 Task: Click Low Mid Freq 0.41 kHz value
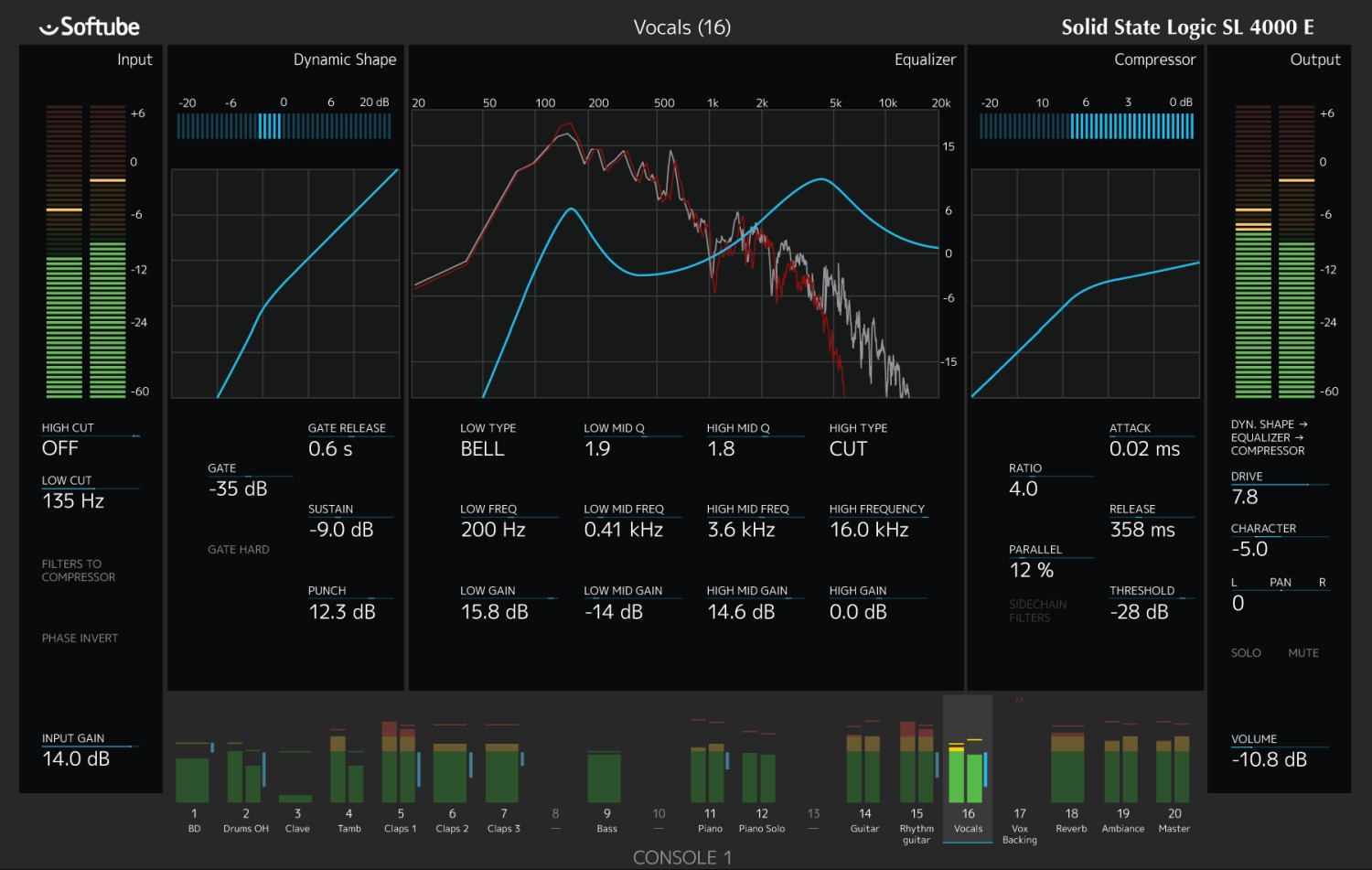(x=624, y=531)
